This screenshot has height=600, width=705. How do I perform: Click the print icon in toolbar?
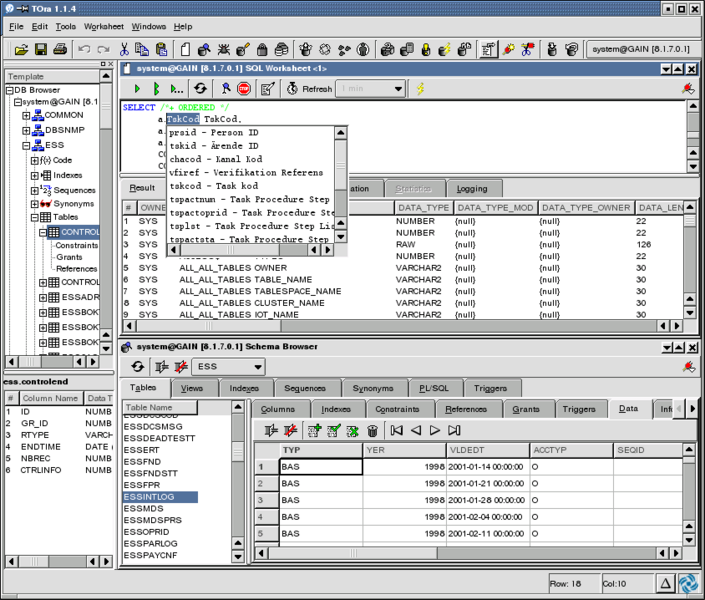(60, 49)
